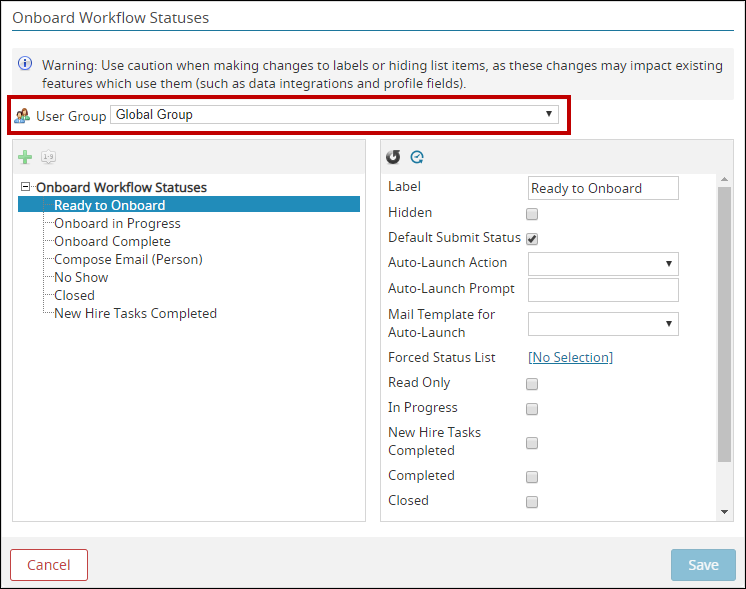Click the Cancel button
746x589 pixels.
[x=49, y=565]
